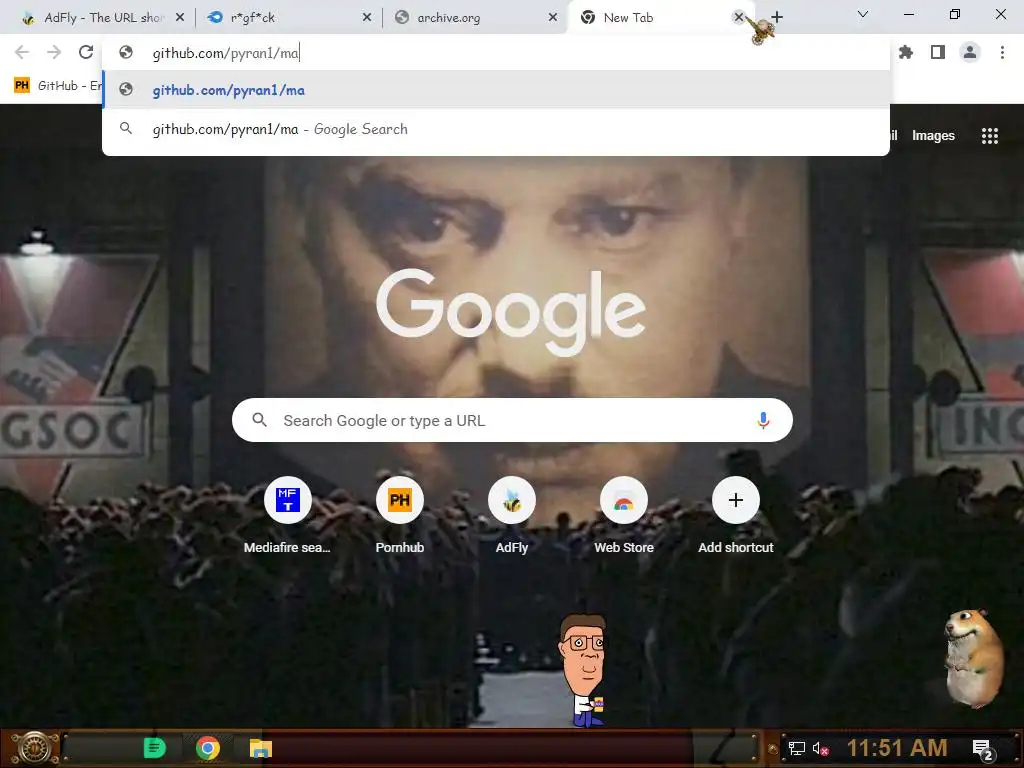Click the hamster desktop character
1024x768 pixels.
click(974, 658)
